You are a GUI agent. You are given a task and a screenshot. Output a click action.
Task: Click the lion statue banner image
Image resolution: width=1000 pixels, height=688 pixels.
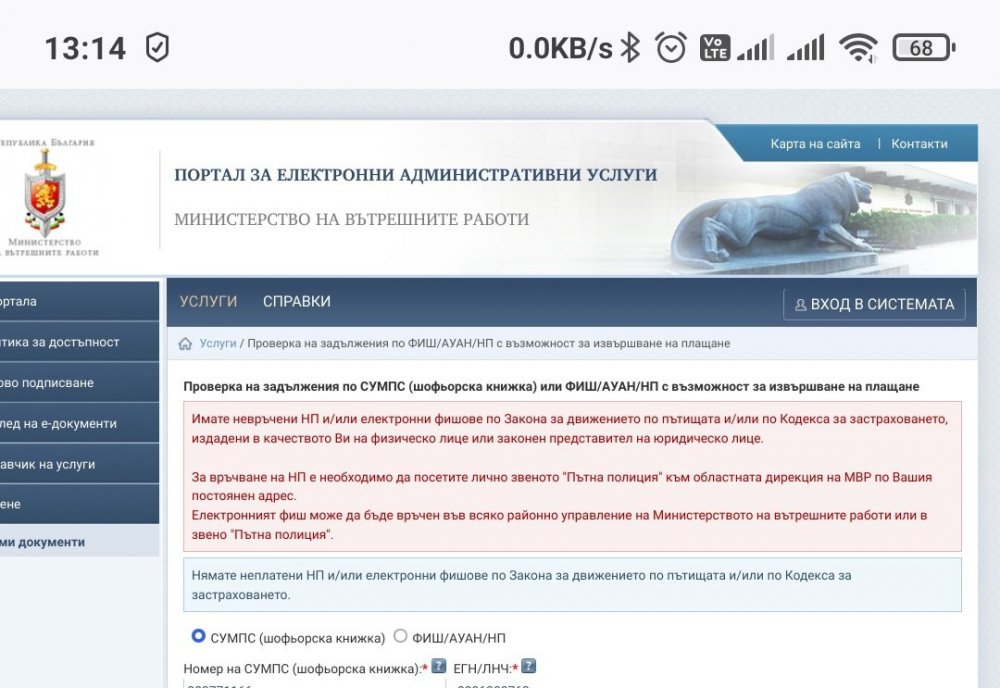(780, 220)
